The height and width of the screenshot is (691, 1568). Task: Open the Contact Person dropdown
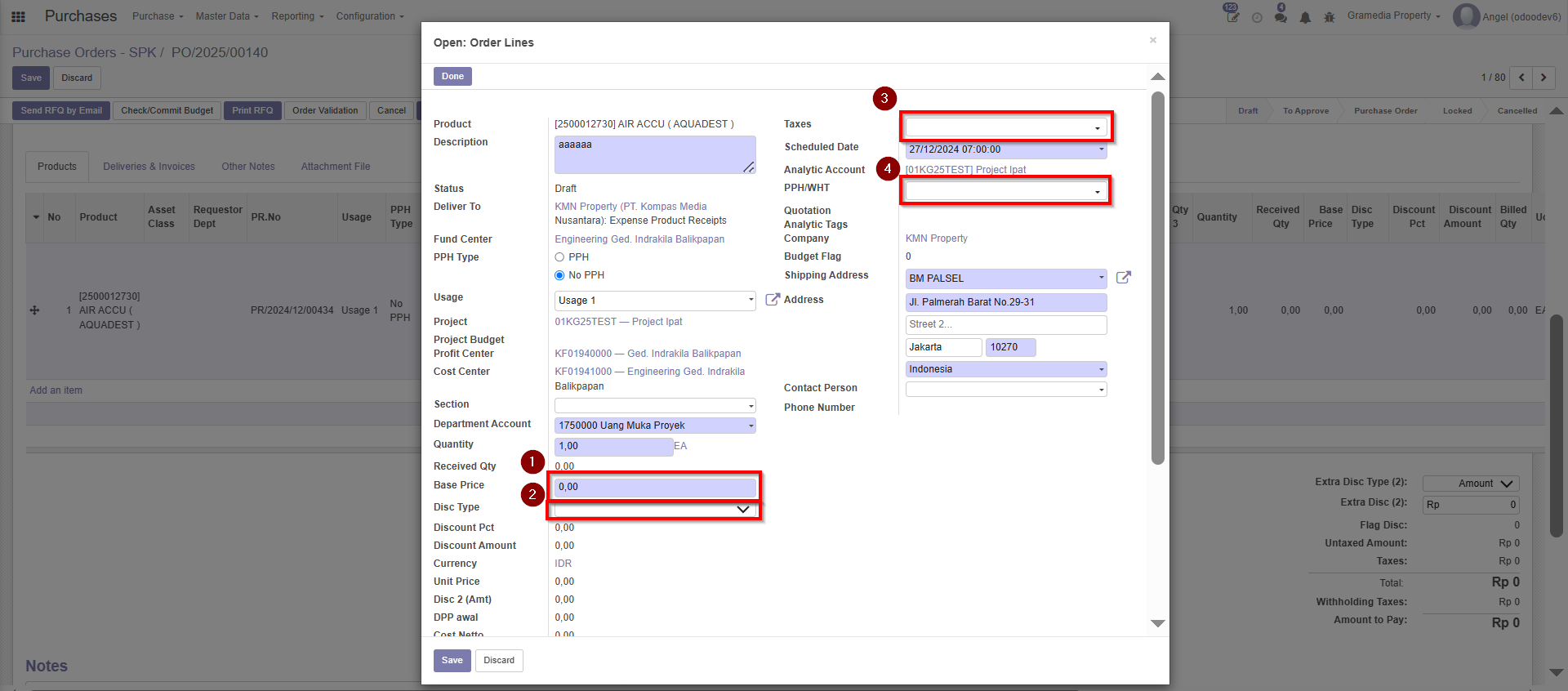(1006, 390)
